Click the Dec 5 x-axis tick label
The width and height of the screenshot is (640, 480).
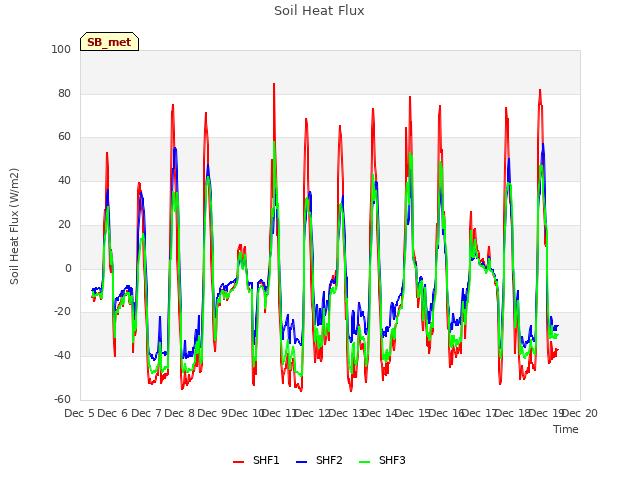point(79,413)
